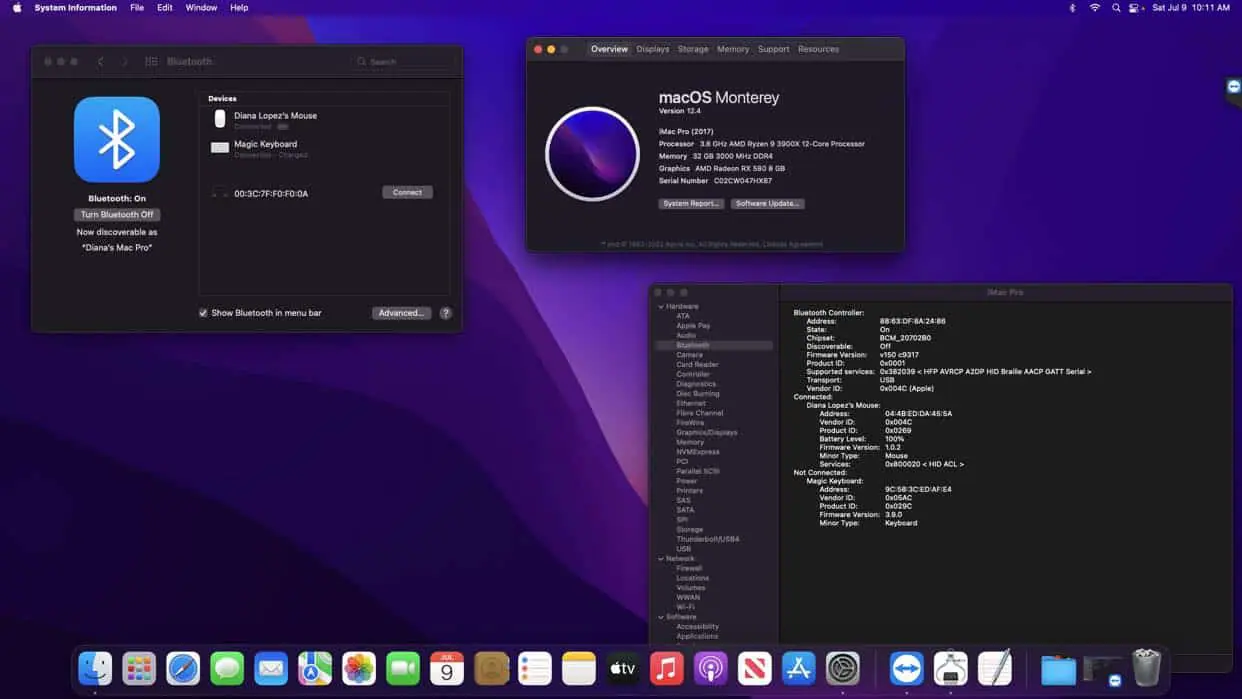Open Mail from the Dock
1242x699 pixels.
(271, 668)
